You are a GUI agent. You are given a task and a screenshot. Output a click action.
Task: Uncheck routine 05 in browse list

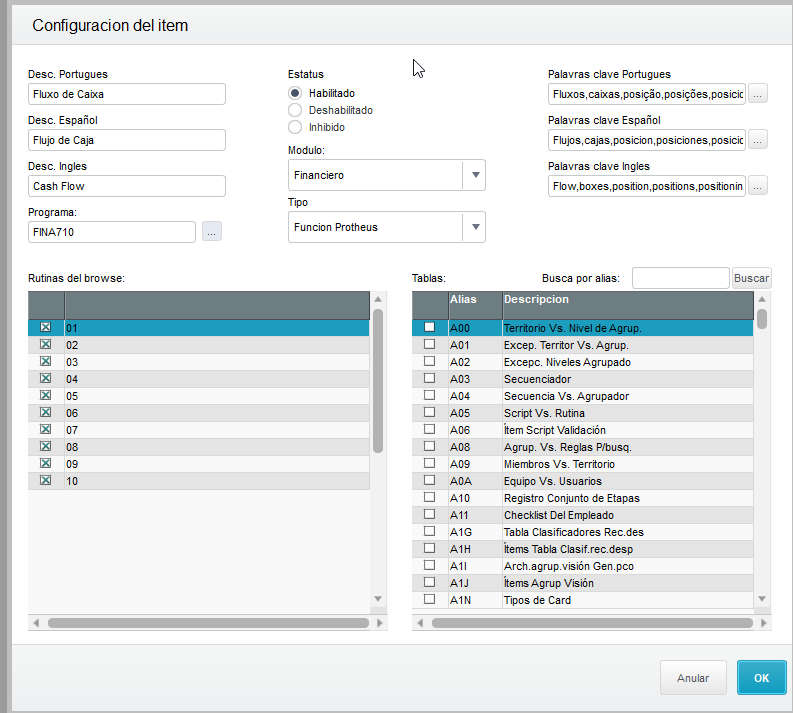(x=46, y=395)
